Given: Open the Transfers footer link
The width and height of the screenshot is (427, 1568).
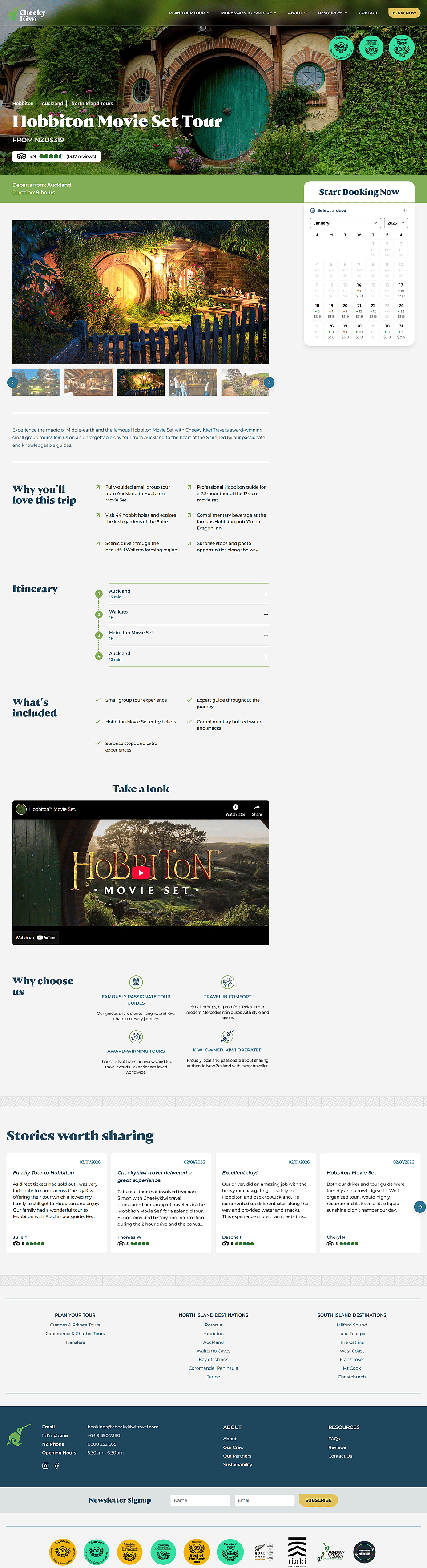Looking at the screenshot, I should [75, 1342].
